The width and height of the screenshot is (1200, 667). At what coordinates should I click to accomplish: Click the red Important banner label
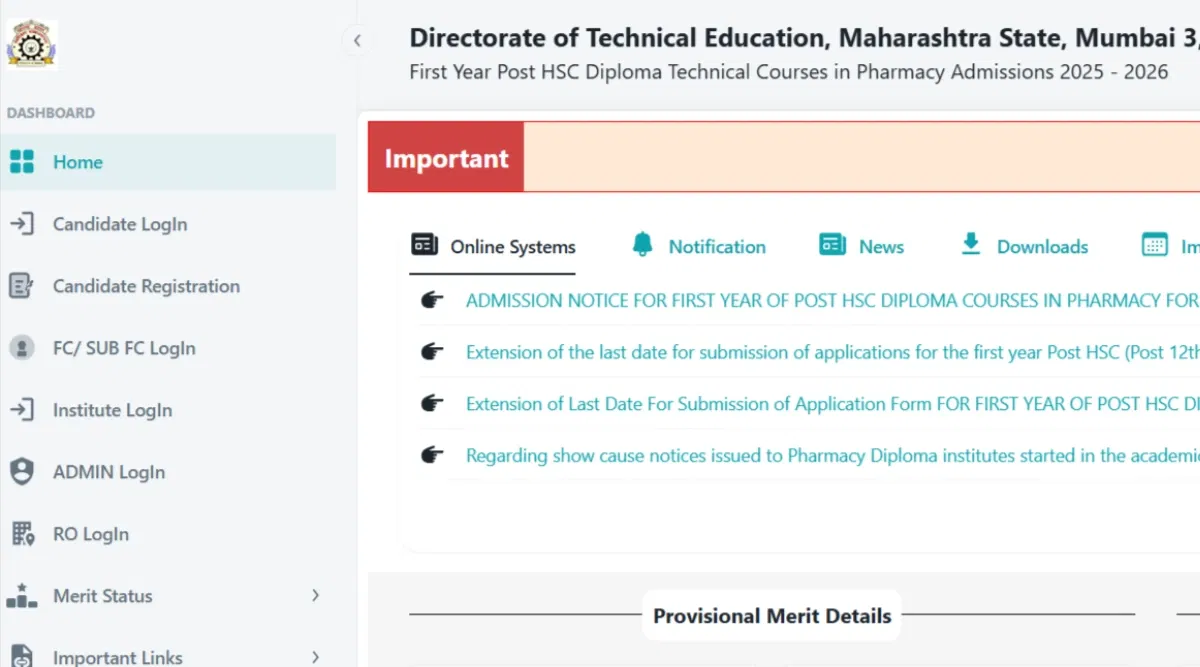pyautogui.click(x=446, y=158)
